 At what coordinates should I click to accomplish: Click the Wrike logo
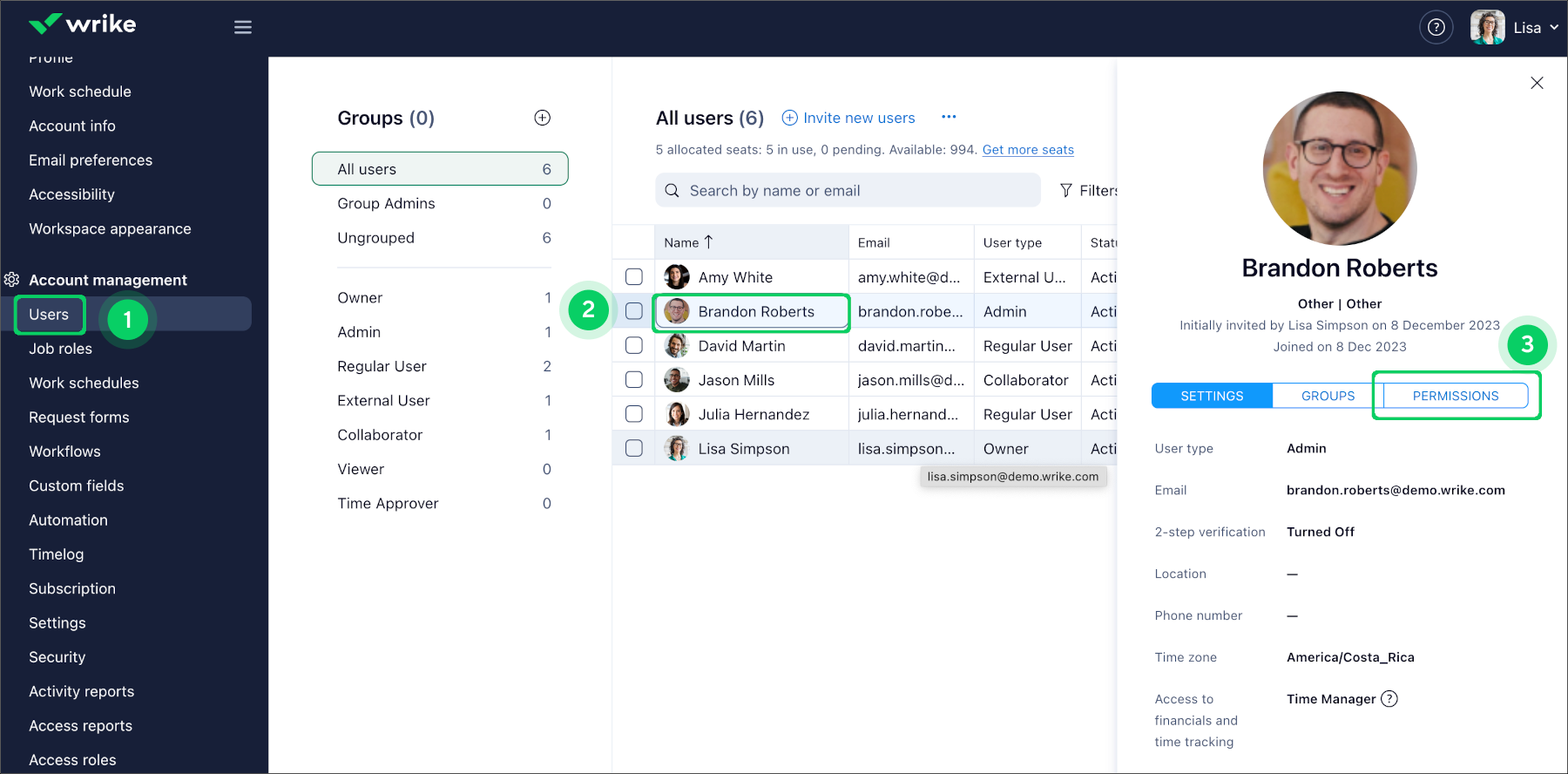click(83, 24)
